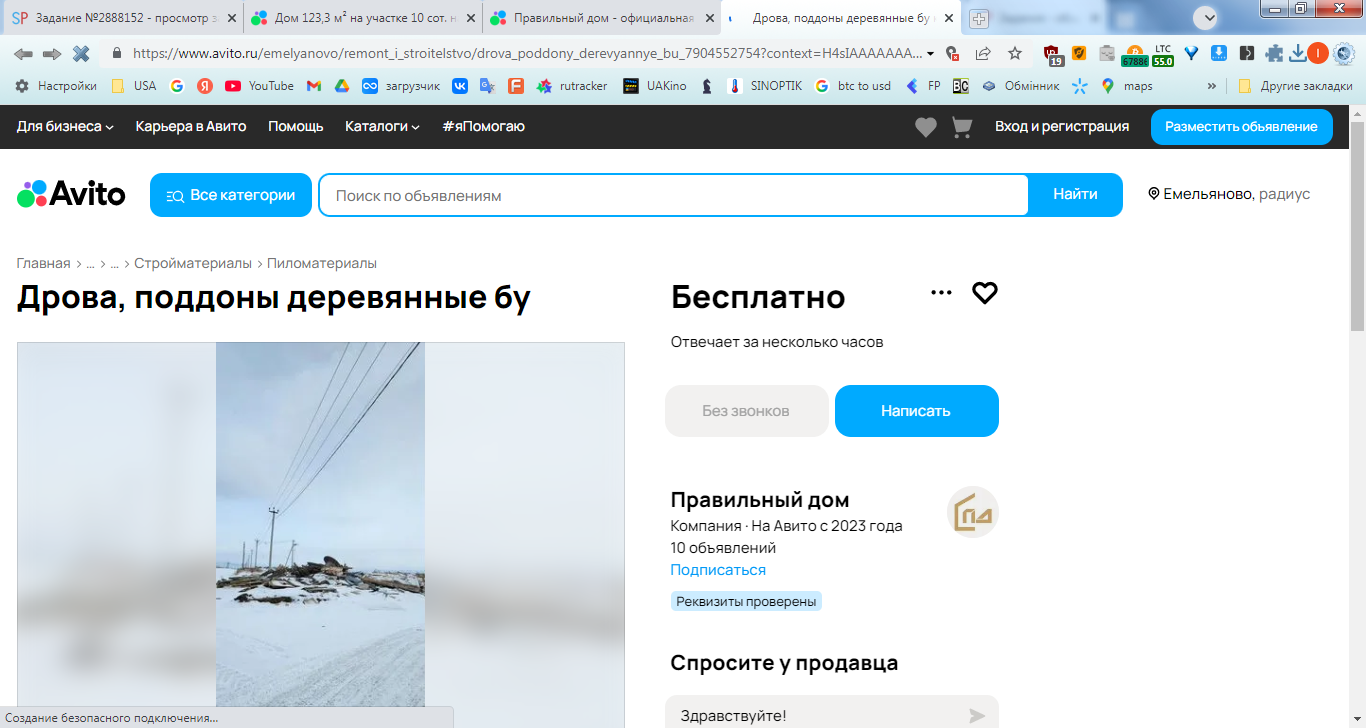This screenshot has height=728, width=1366.
Task: Switch to Дом 123,3 м² tab
Action: coord(362,18)
